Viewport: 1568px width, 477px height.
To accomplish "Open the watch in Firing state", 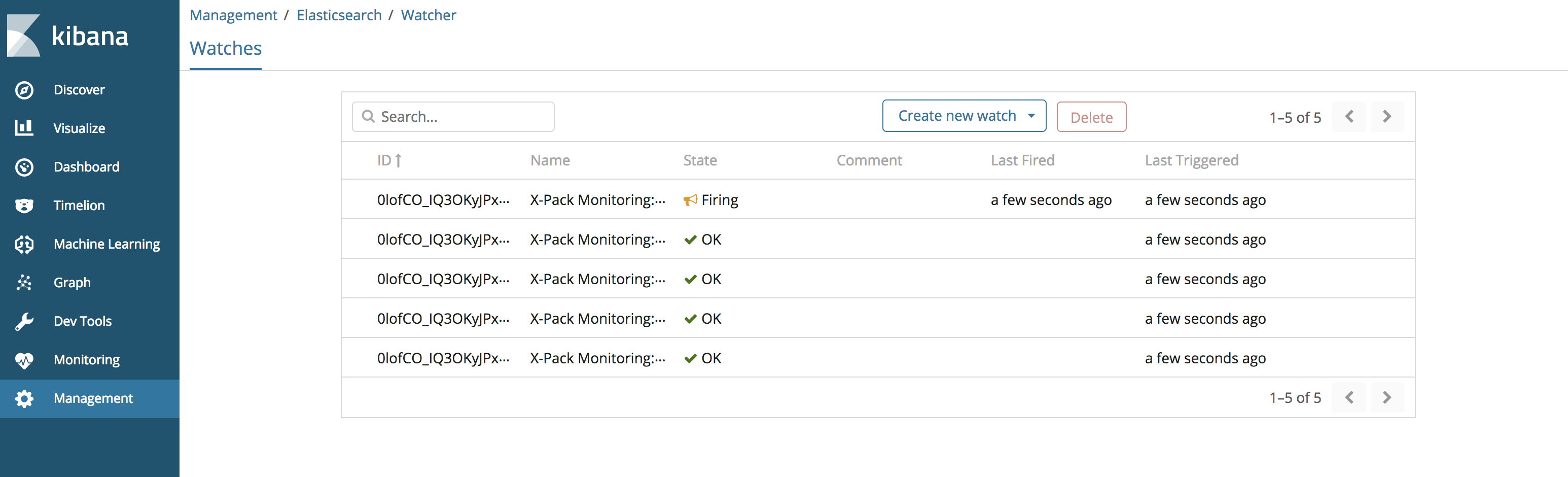I will click(x=443, y=200).
